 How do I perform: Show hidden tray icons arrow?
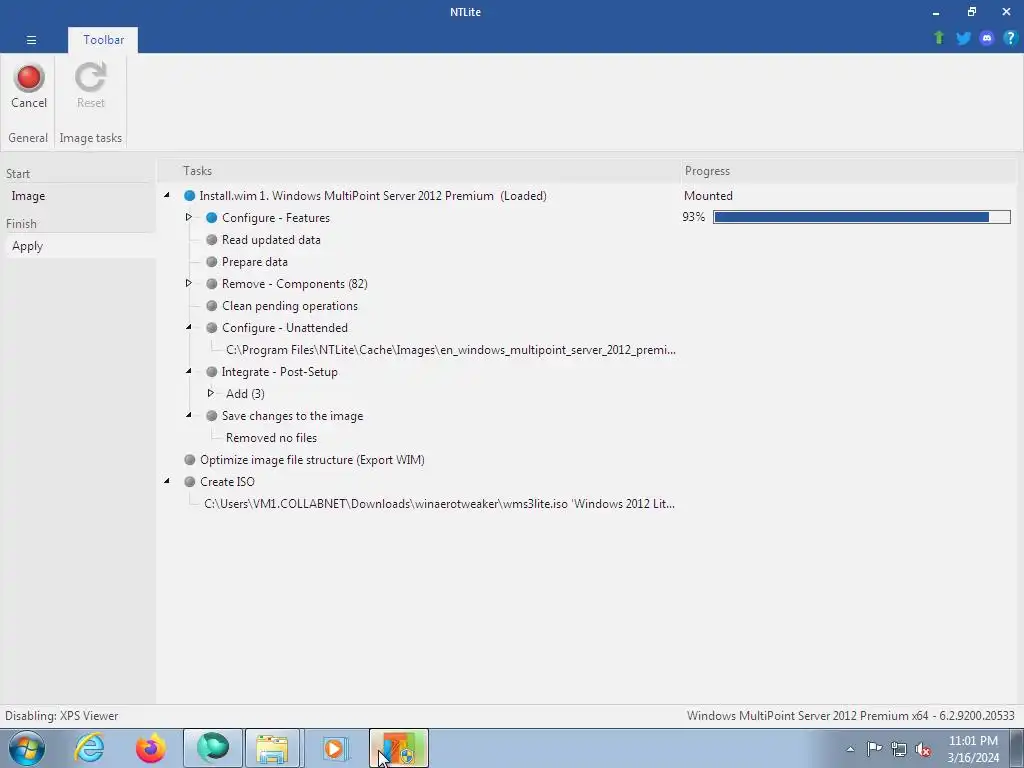(850, 749)
